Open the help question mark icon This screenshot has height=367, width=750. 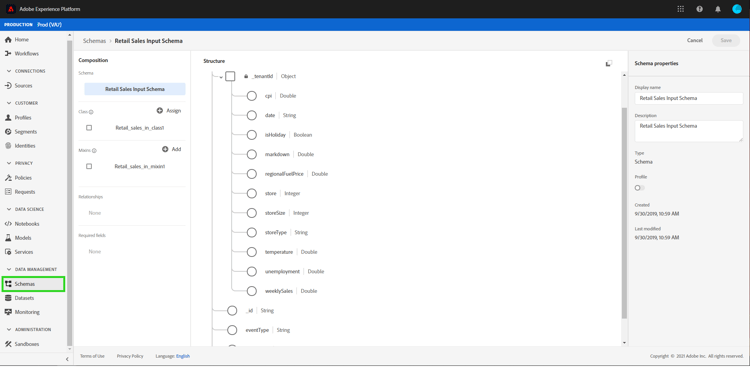[x=699, y=9]
